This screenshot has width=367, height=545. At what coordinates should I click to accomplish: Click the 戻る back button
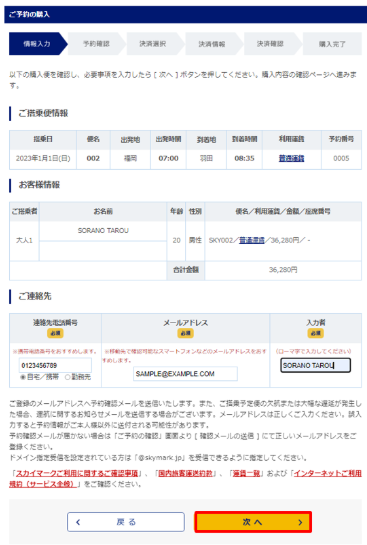pos(126,522)
